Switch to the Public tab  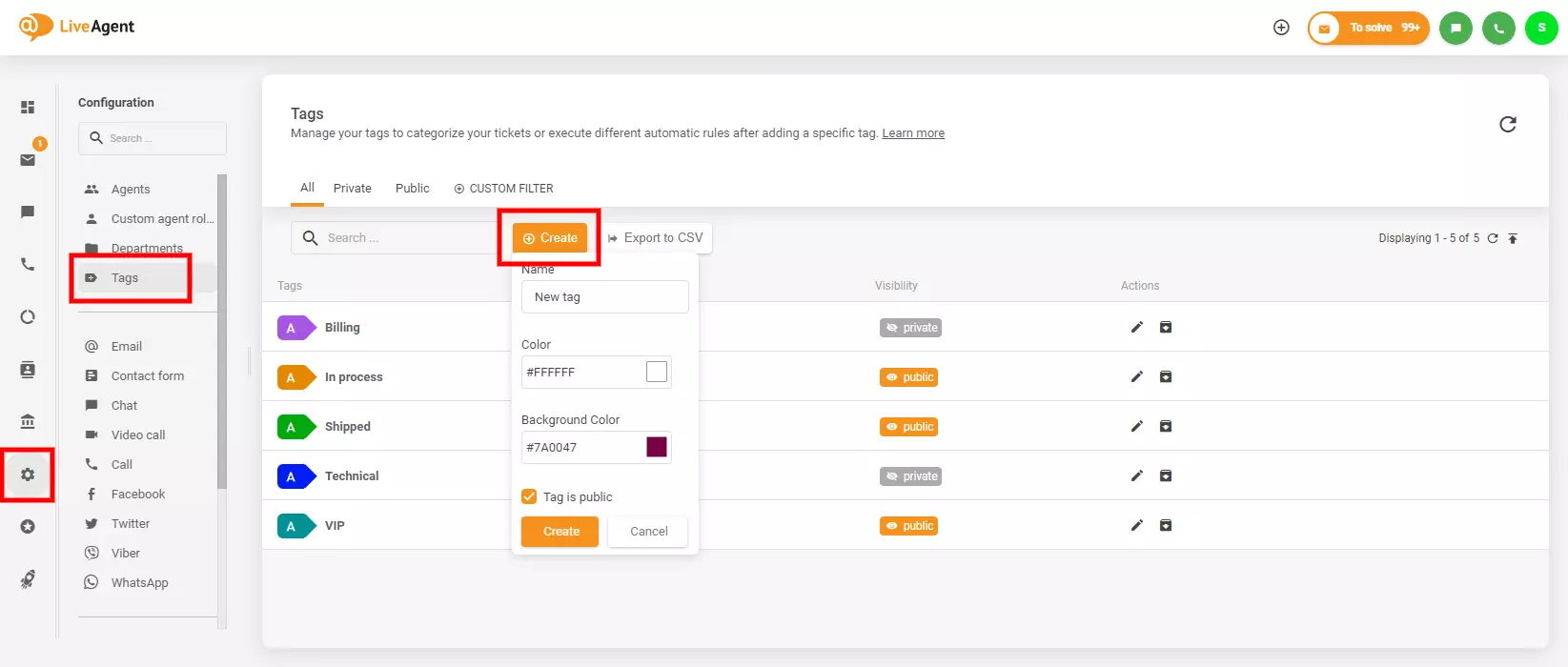(412, 189)
